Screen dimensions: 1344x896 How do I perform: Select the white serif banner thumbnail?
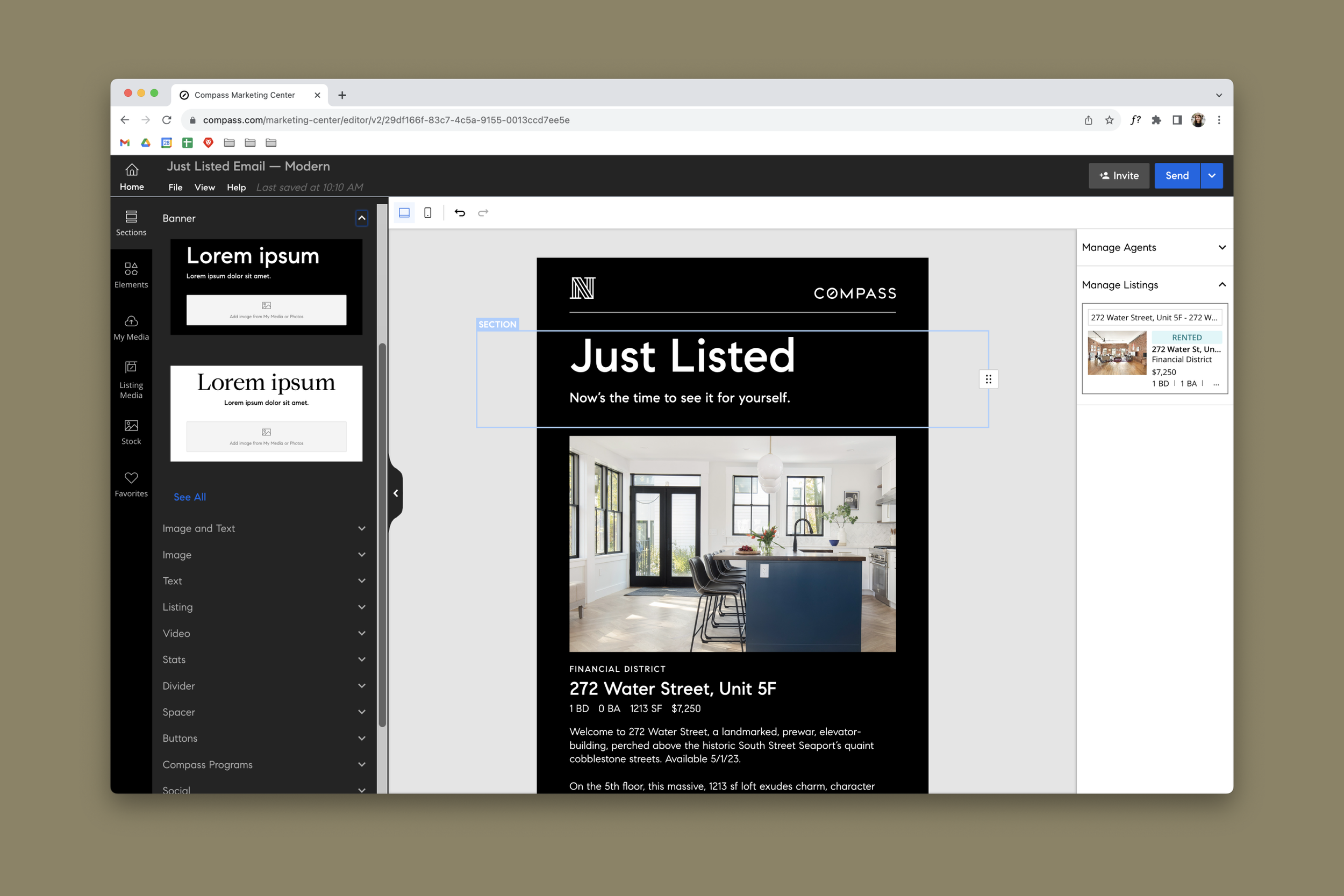tap(266, 413)
